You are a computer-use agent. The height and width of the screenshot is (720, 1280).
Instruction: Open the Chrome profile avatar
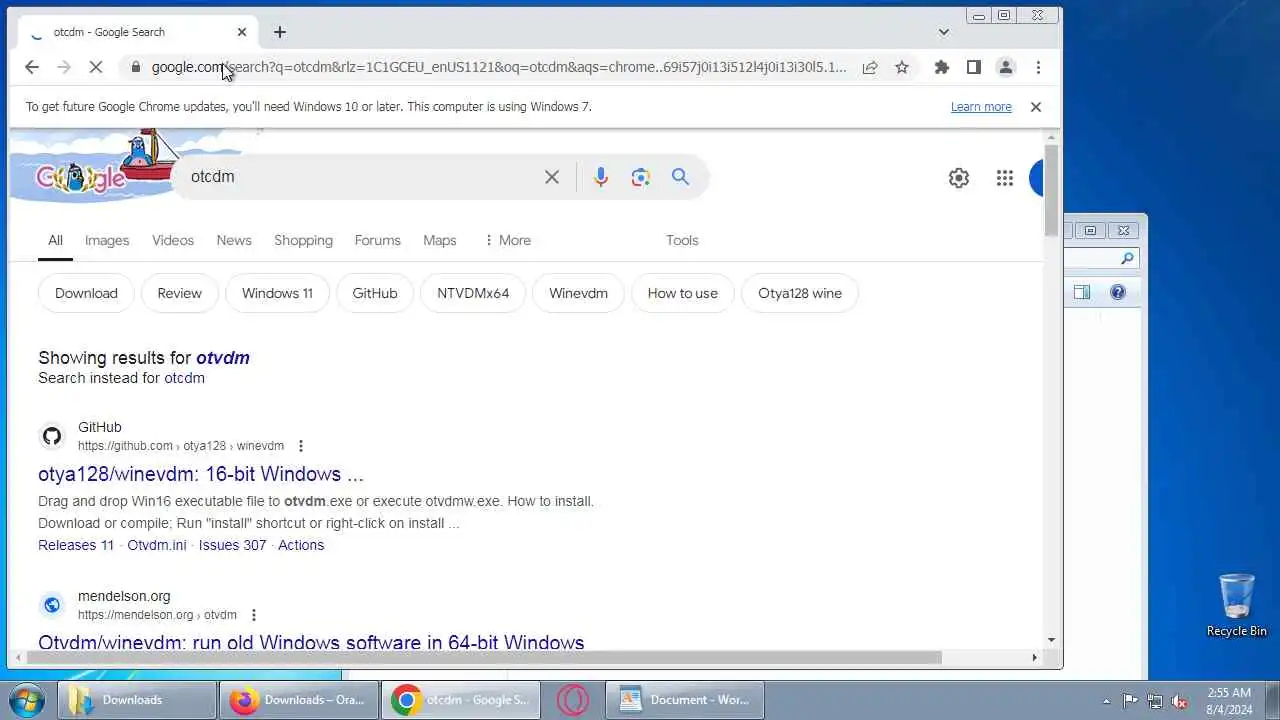click(1006, 67)
